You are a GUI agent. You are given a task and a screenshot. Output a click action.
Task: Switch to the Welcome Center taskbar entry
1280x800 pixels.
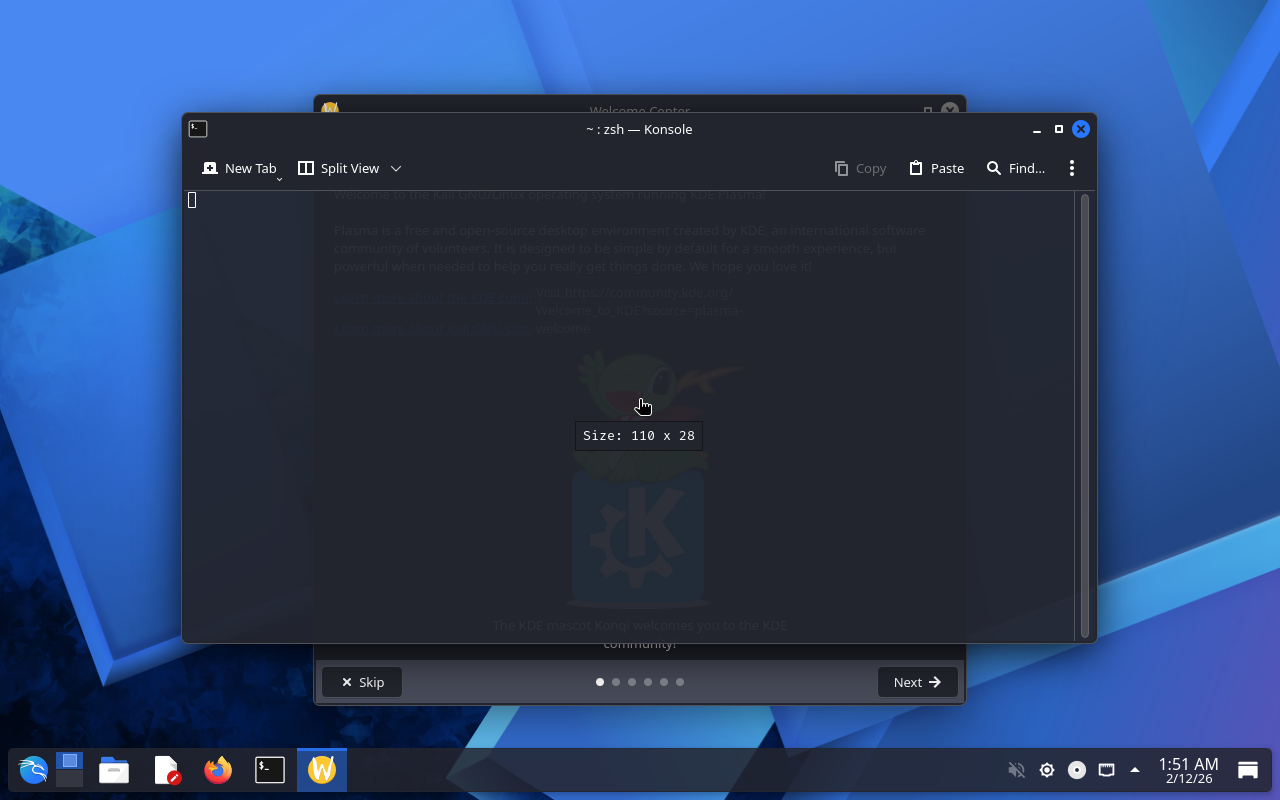point(322,770)
